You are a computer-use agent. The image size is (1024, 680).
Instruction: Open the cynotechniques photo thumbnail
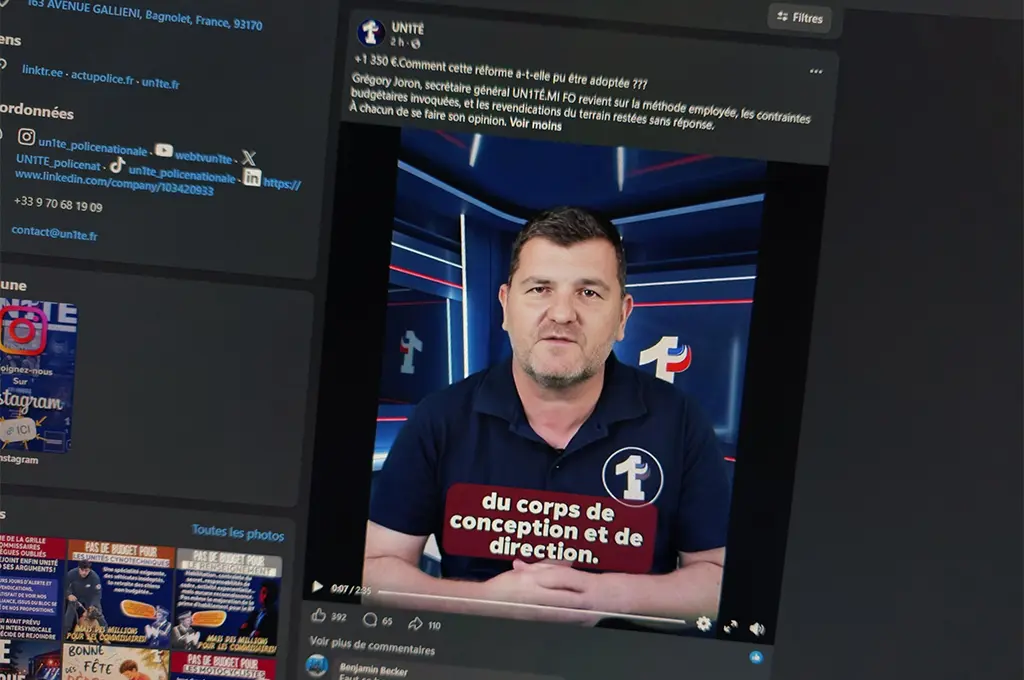coord(120,594)
